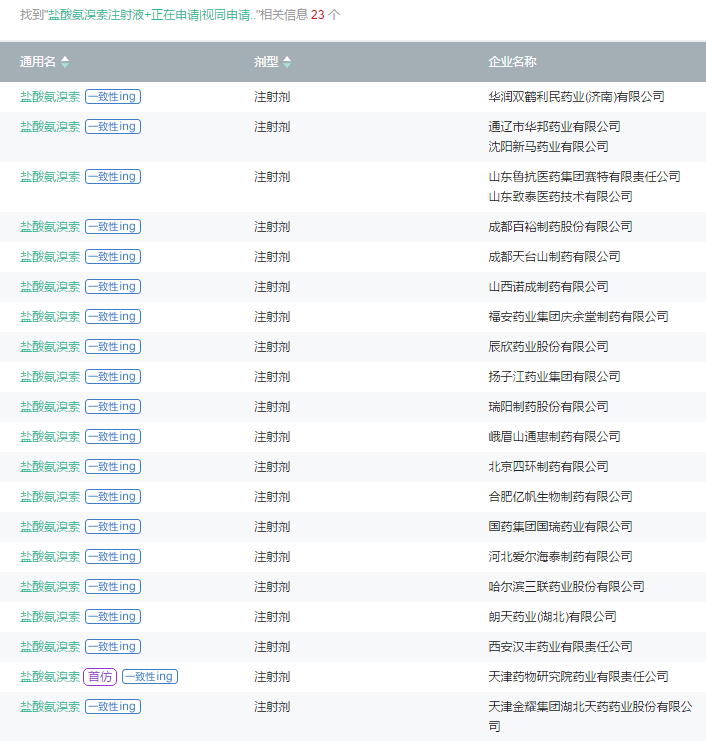Image resolution: width=706 pixels, height=741 pixels.
Task: Open 盐酸氨溴索 link for 福安药业集团 row
Action: pos(50,317)
